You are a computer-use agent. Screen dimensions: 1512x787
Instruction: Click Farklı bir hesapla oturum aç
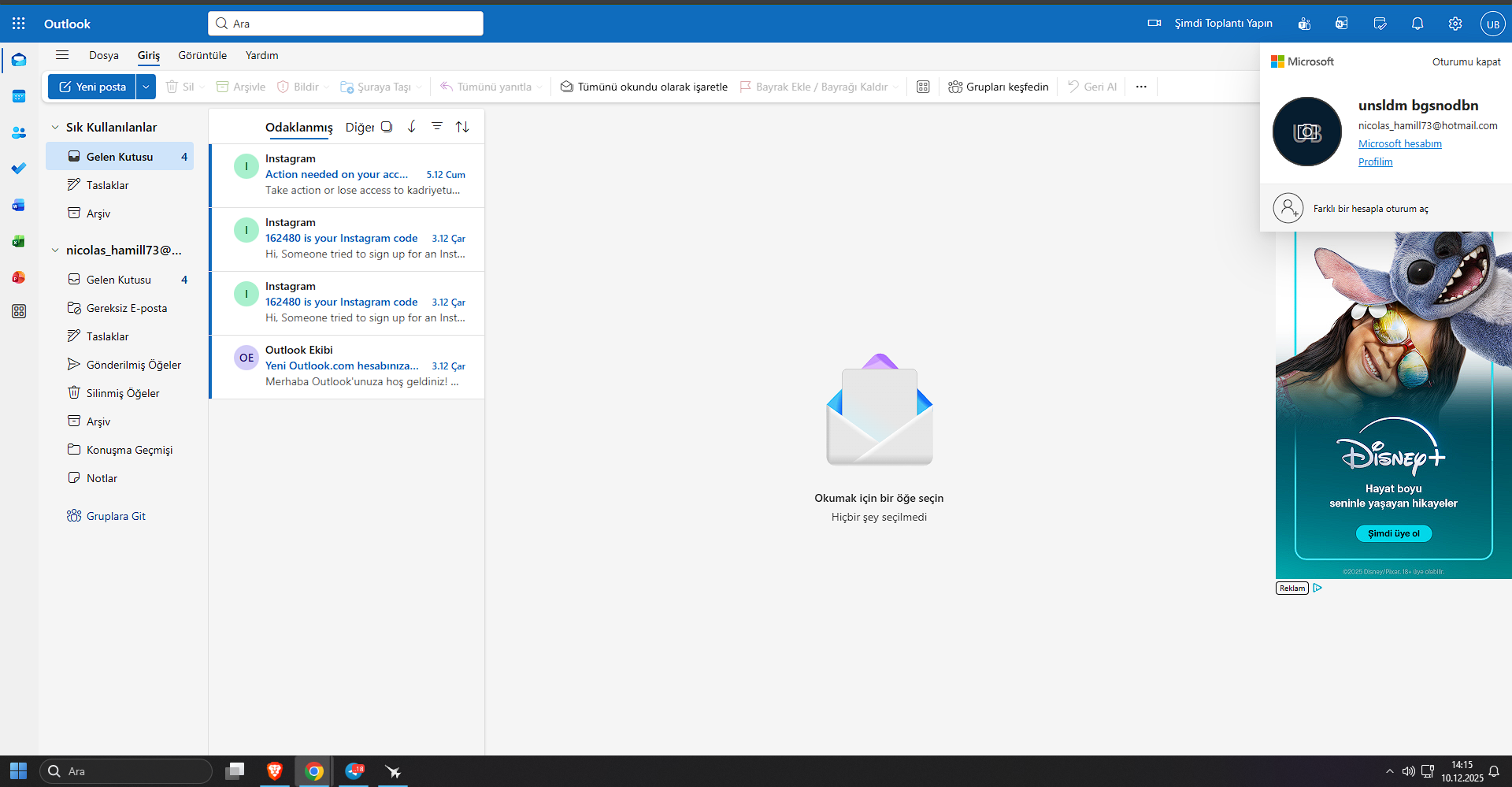click(1386, 208)
